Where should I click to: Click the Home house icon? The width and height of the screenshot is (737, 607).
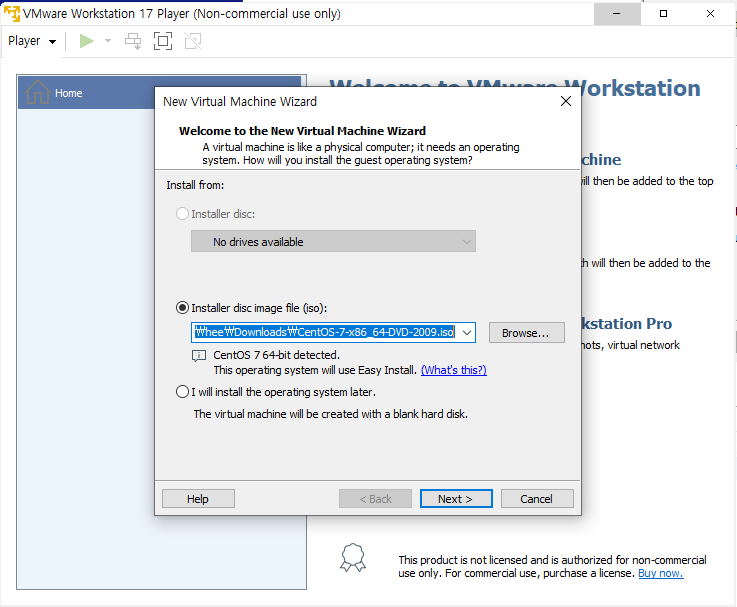tap(38, 92)
